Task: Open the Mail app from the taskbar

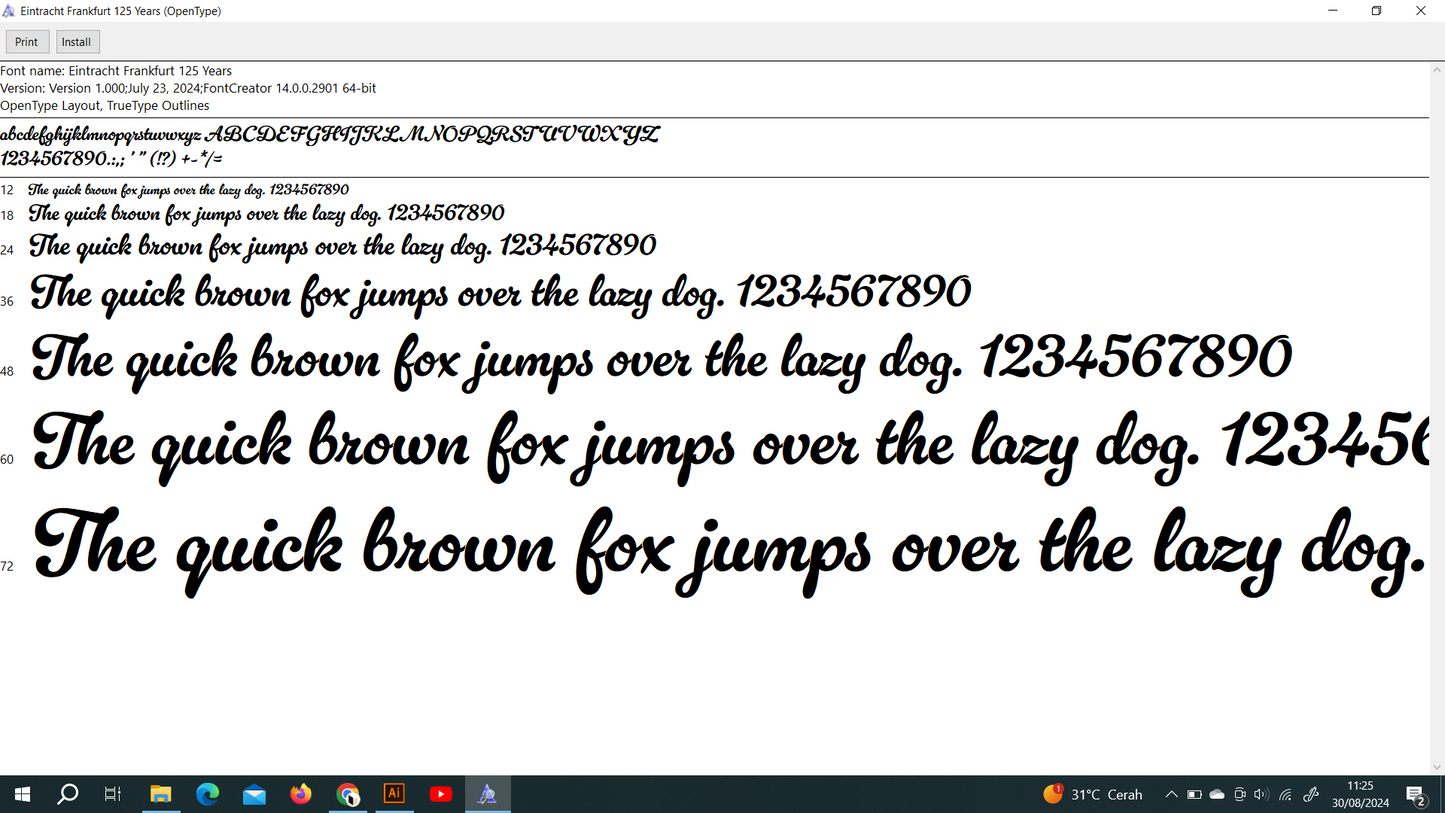Action: click(254, 794)
